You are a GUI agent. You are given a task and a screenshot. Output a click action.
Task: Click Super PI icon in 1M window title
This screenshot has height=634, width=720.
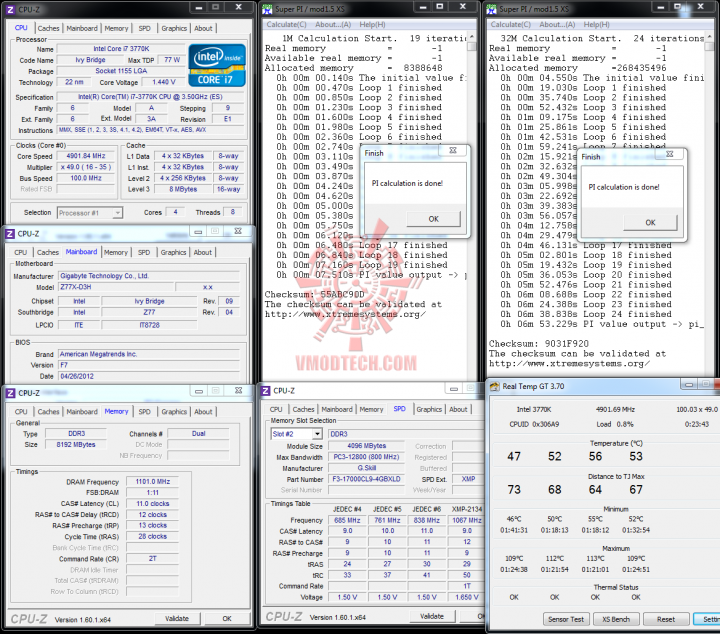click(268, 9)
